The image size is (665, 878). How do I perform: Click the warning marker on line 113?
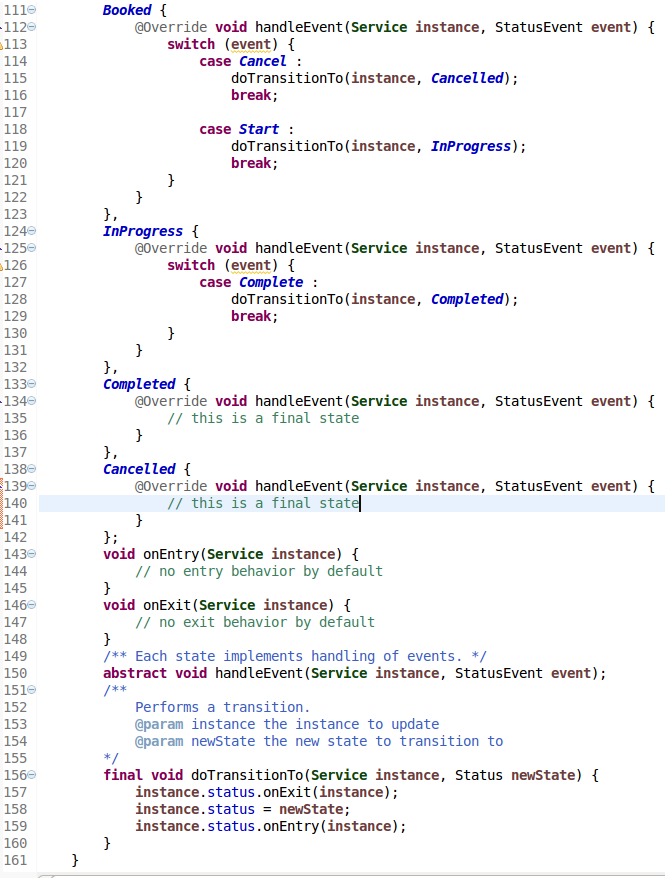pos(2,44)
